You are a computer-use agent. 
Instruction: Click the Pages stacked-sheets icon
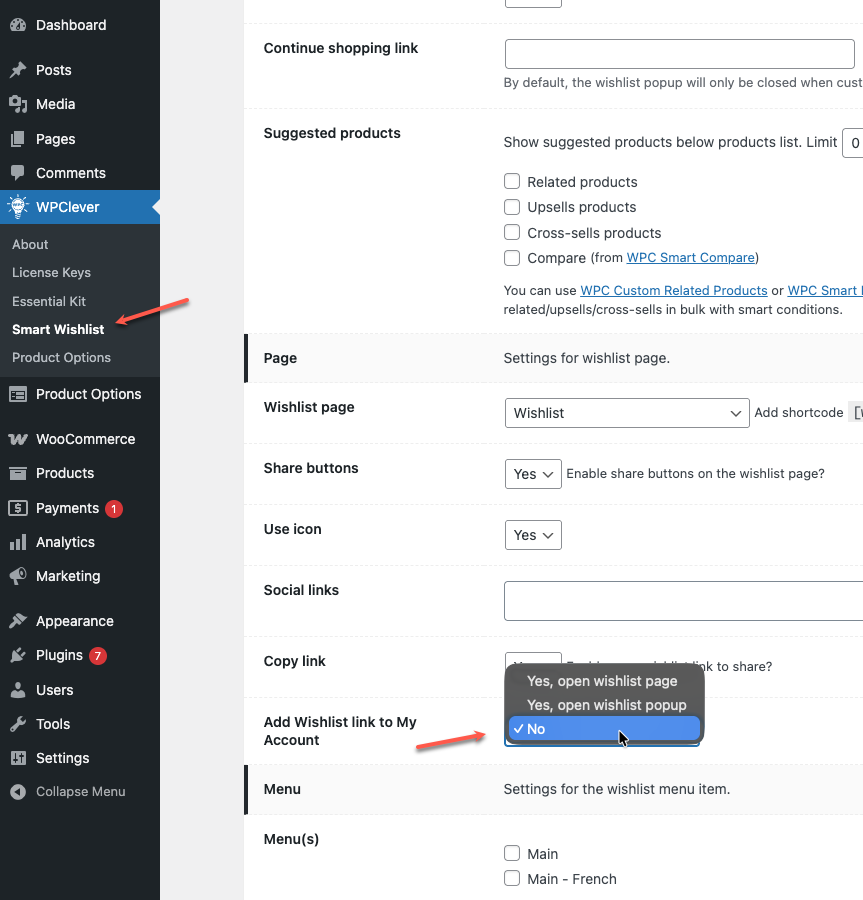click(18, 139)
